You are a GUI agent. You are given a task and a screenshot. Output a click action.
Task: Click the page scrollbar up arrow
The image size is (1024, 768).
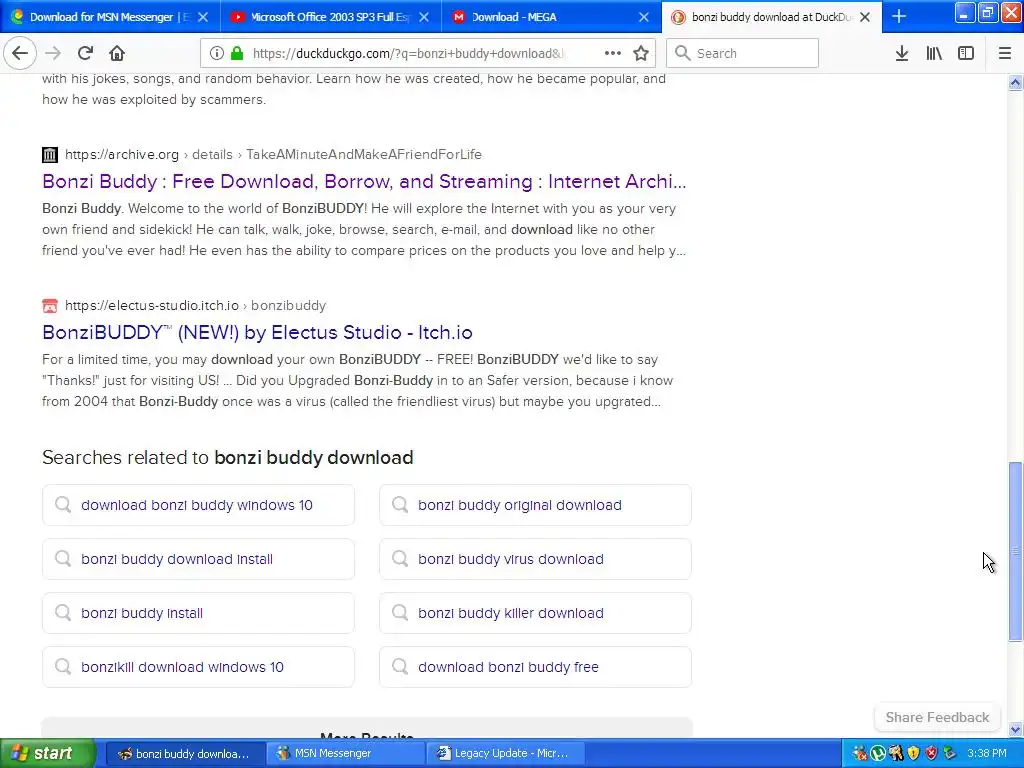1015,82
